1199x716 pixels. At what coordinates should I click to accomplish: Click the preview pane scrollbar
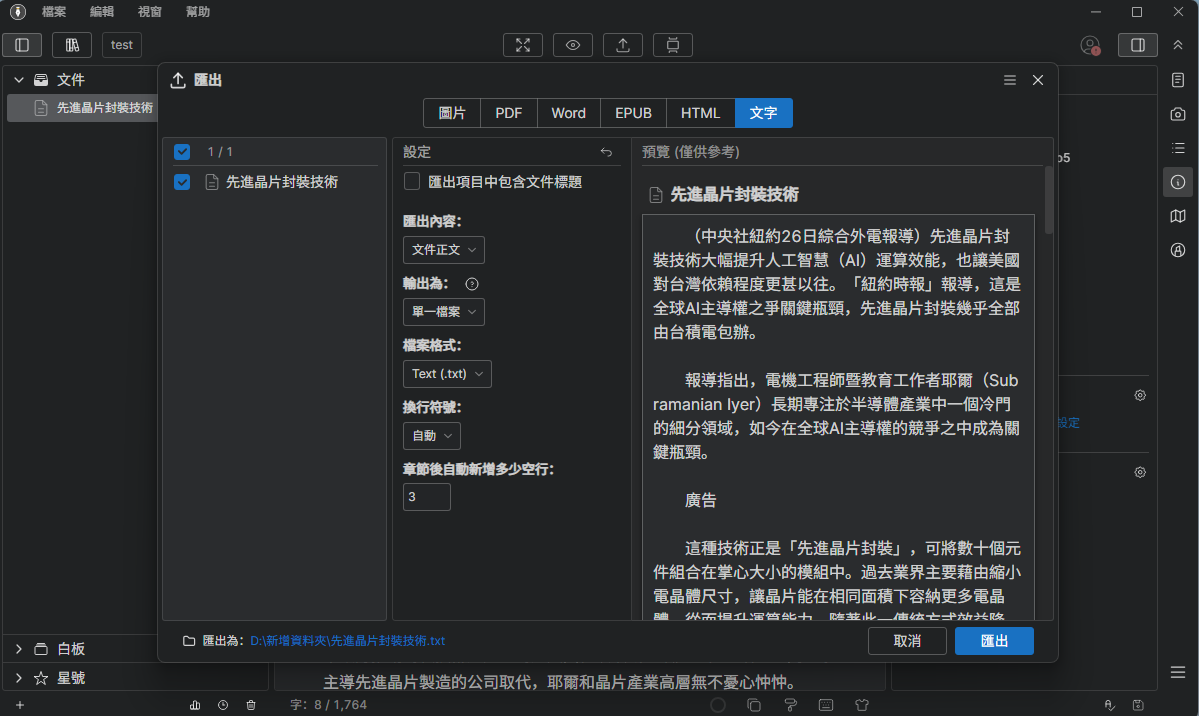1048,200
